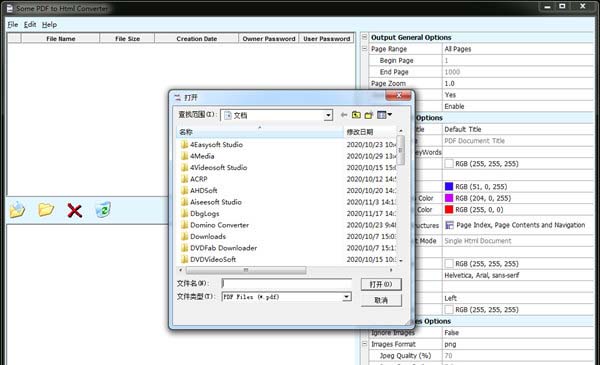Open the Edit menu
This screenshot has height=365, width=600.
(30, 24)
